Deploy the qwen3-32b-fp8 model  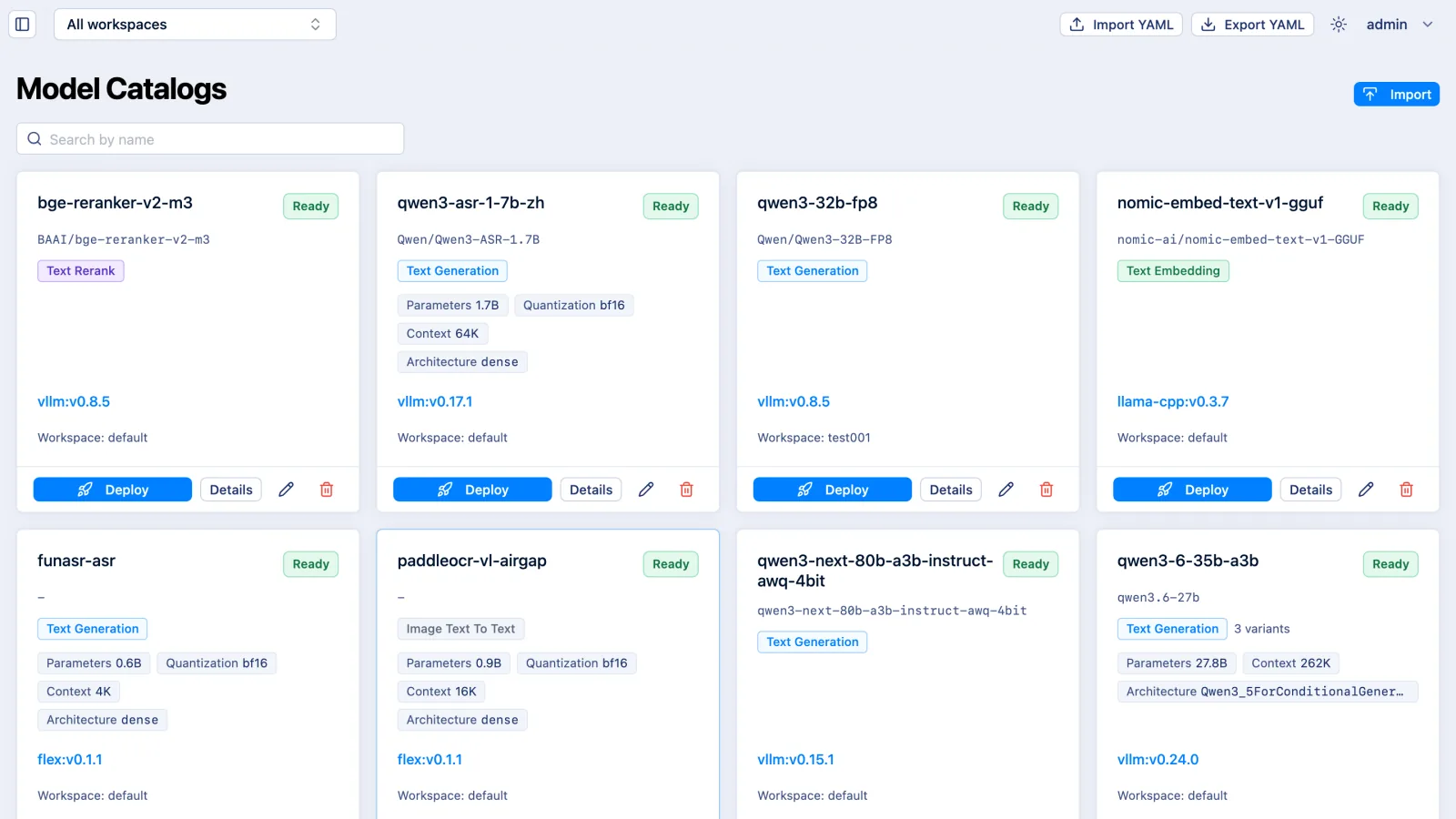(x=833, y=490)
